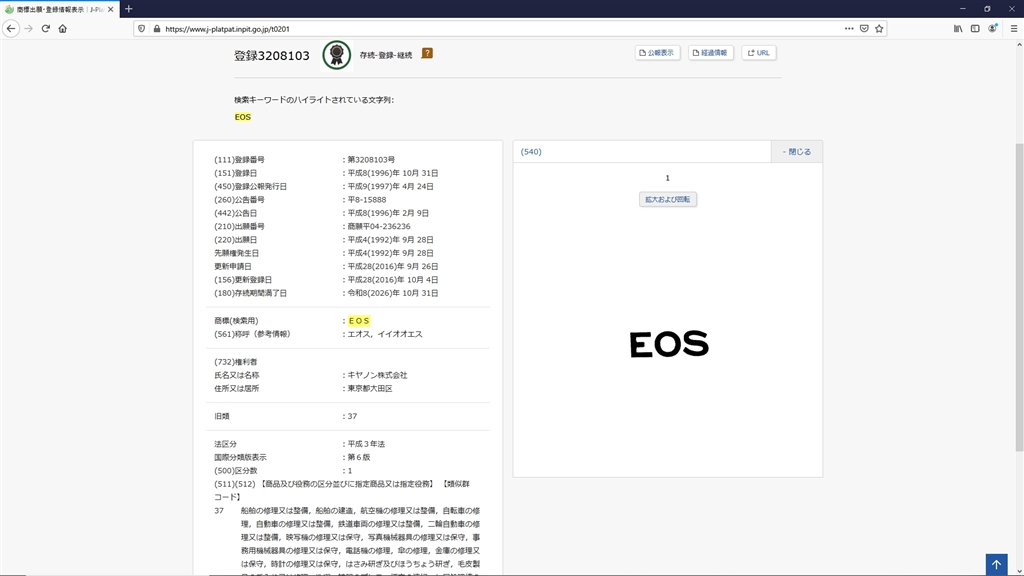The image size is (1024, 576).
Task: Click the (540) panel header label
Action: pyautogui.click(x=531, y=152)
